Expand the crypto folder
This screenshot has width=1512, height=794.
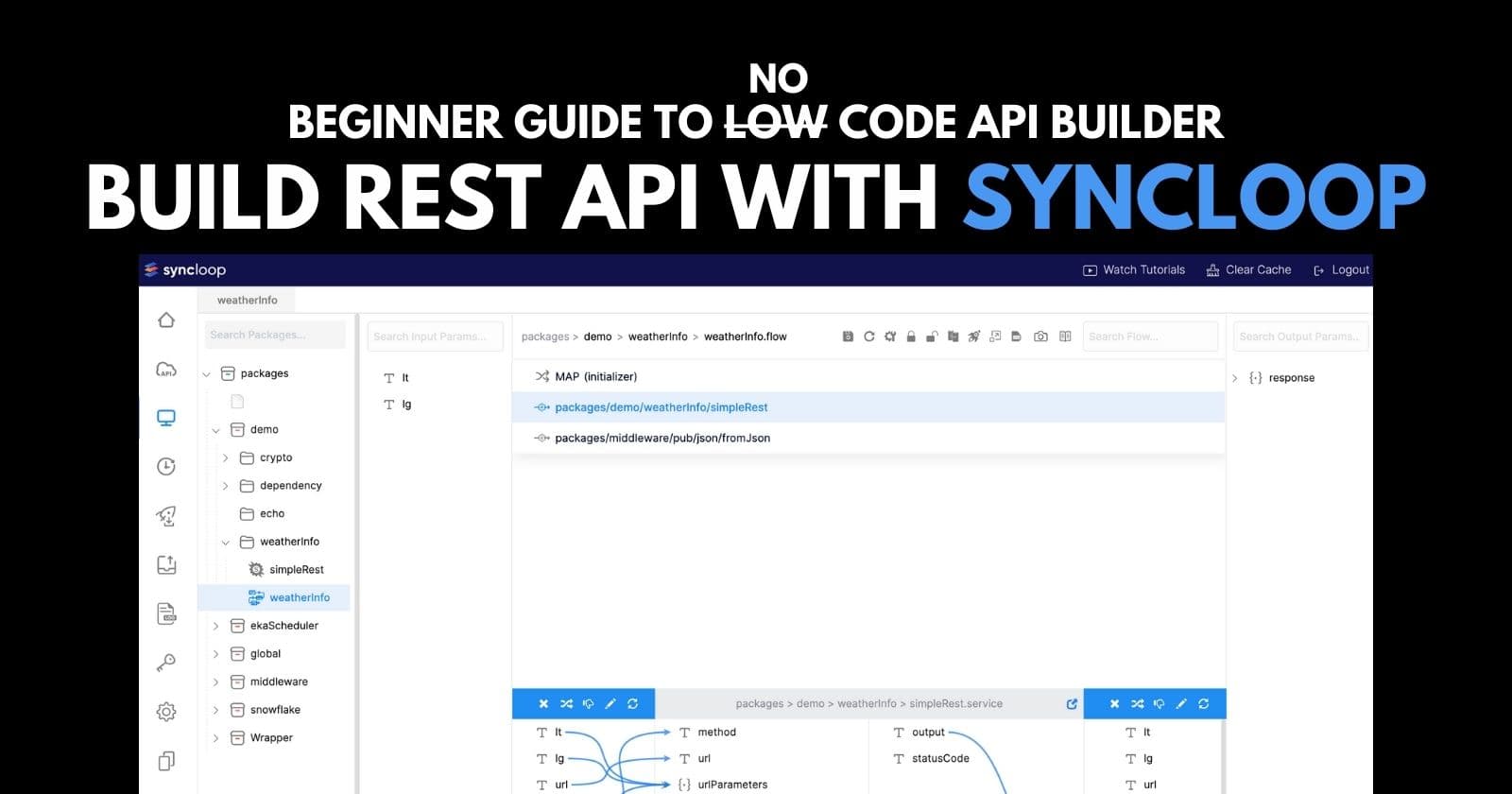point(226,457)
